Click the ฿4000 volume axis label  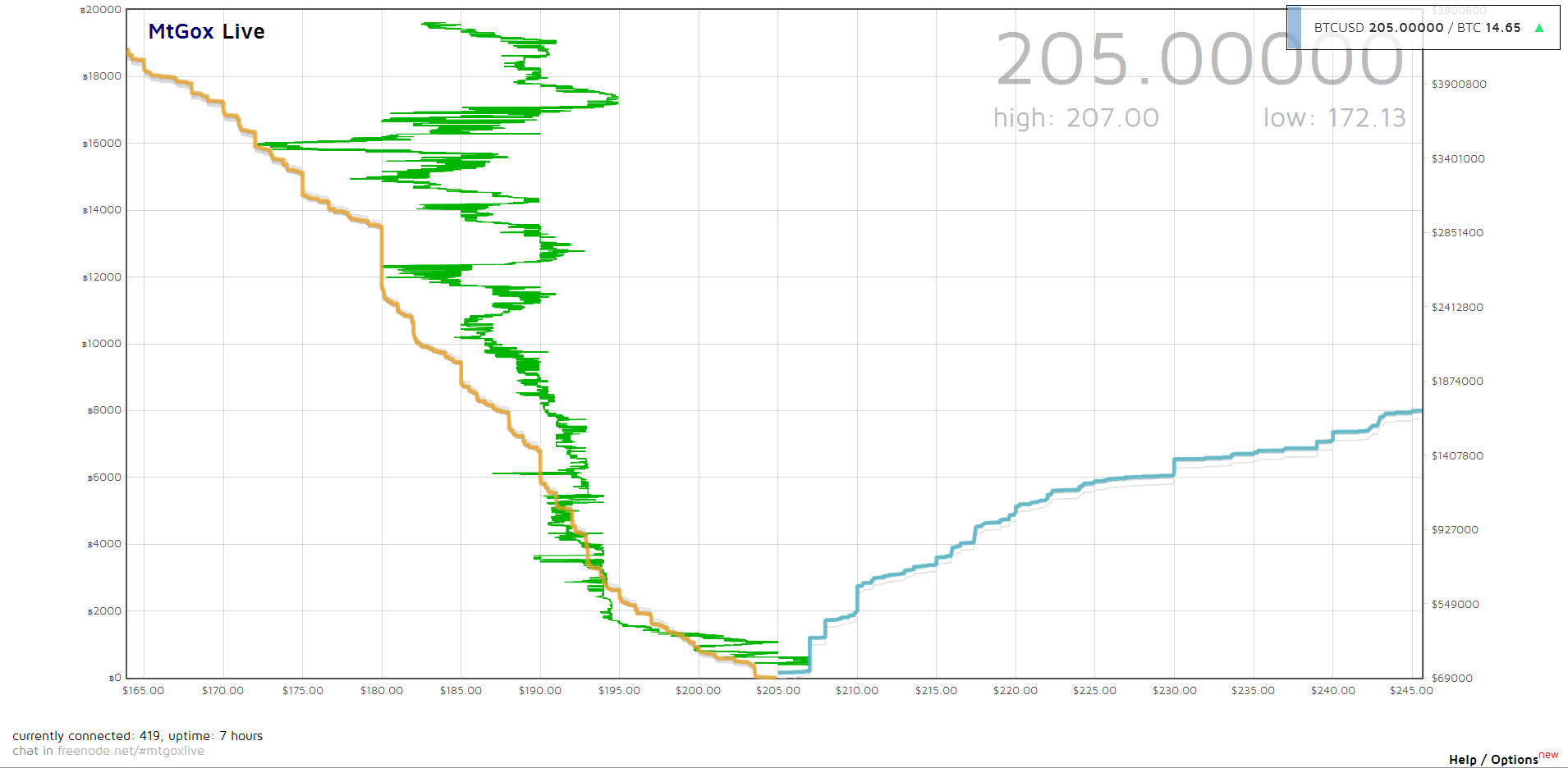point(104,544)
